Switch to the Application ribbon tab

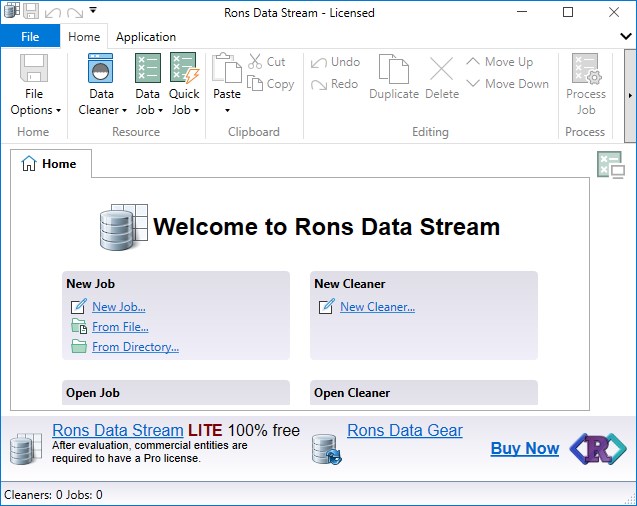tap(146, 37)
